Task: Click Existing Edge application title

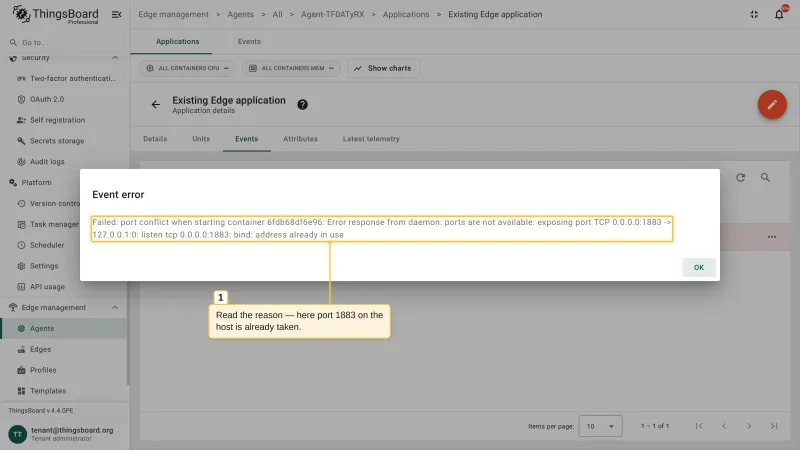Action: (229, 100)
